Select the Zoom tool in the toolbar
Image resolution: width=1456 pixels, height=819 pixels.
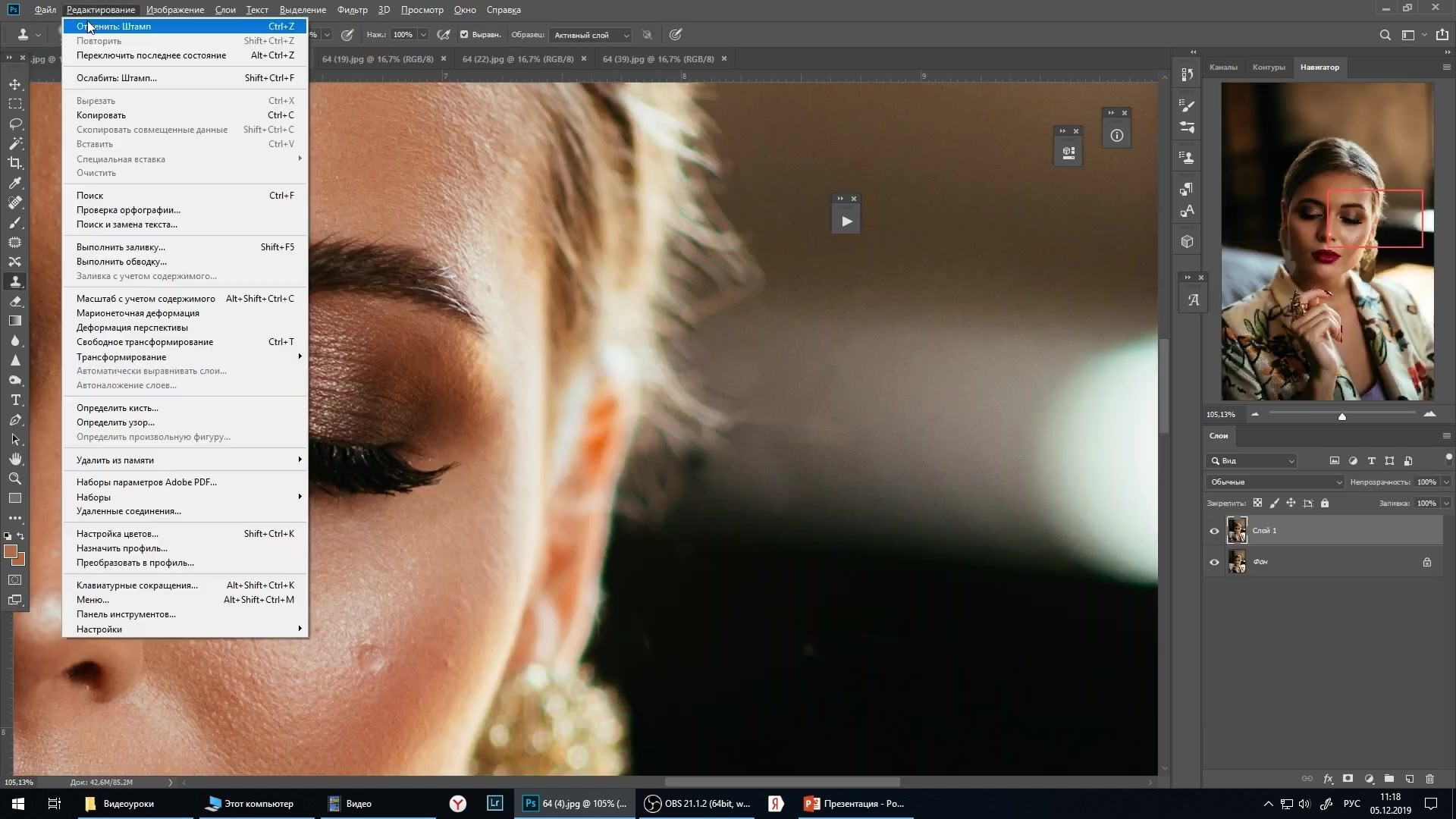tap(15, 479)
